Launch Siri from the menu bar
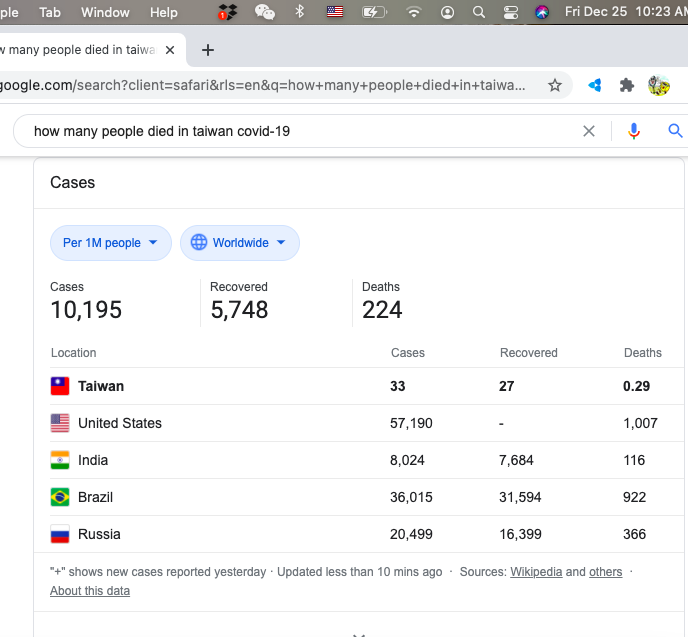 pyautogui.click(x=541, y=13)
